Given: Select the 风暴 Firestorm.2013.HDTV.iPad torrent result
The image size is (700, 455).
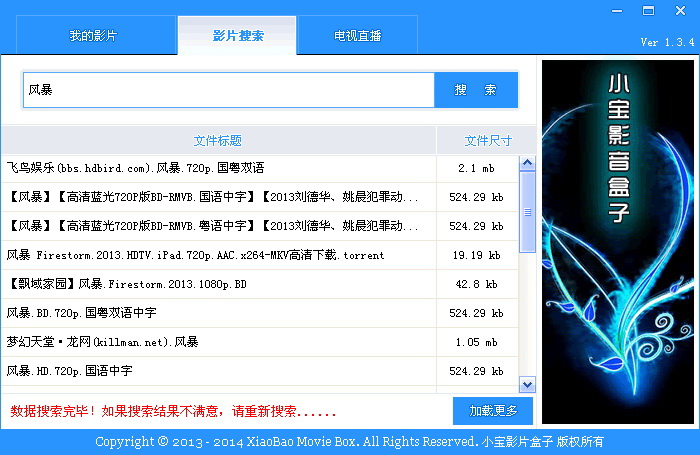Looking at the screenshot, I should click(219, 255).
